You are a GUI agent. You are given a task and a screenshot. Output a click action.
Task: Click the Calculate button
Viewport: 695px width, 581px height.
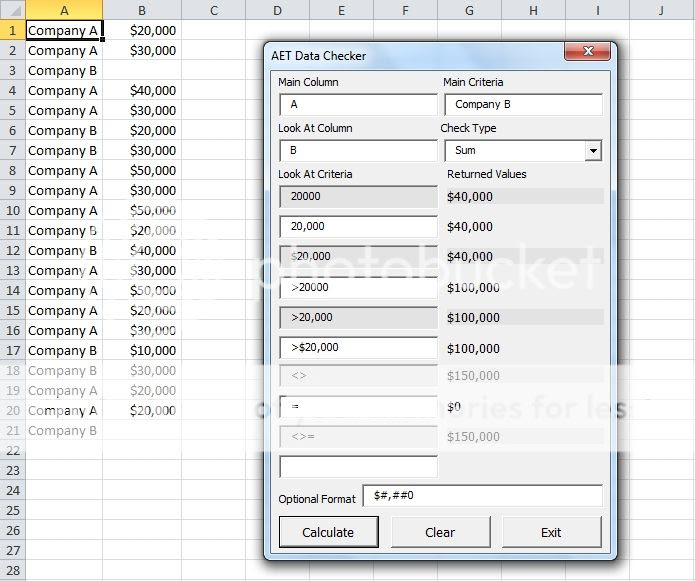pyautogui.click(x=328, y=532)
